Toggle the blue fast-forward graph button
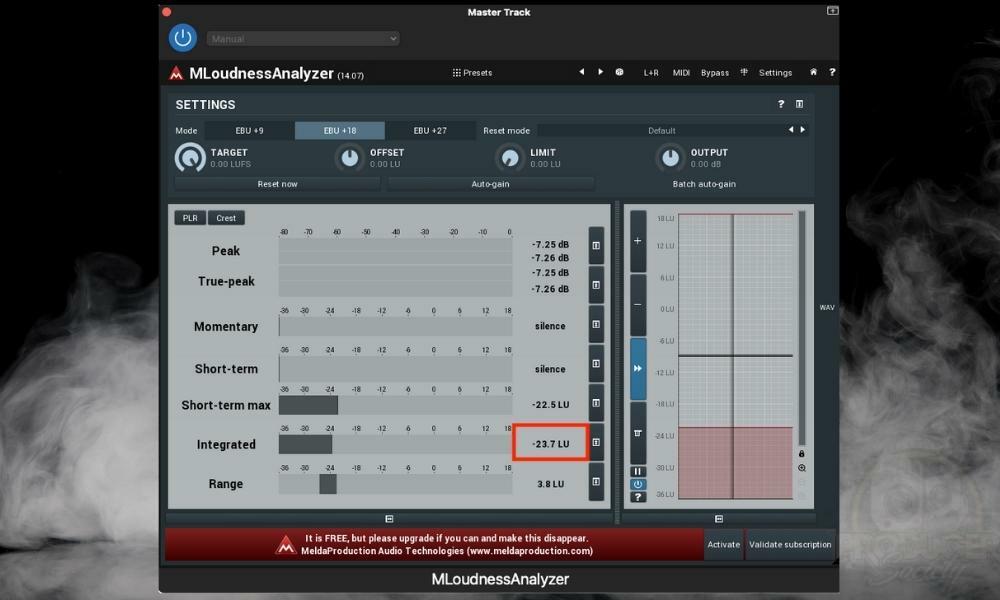1000x600 pixels. (x=638, y=369)
